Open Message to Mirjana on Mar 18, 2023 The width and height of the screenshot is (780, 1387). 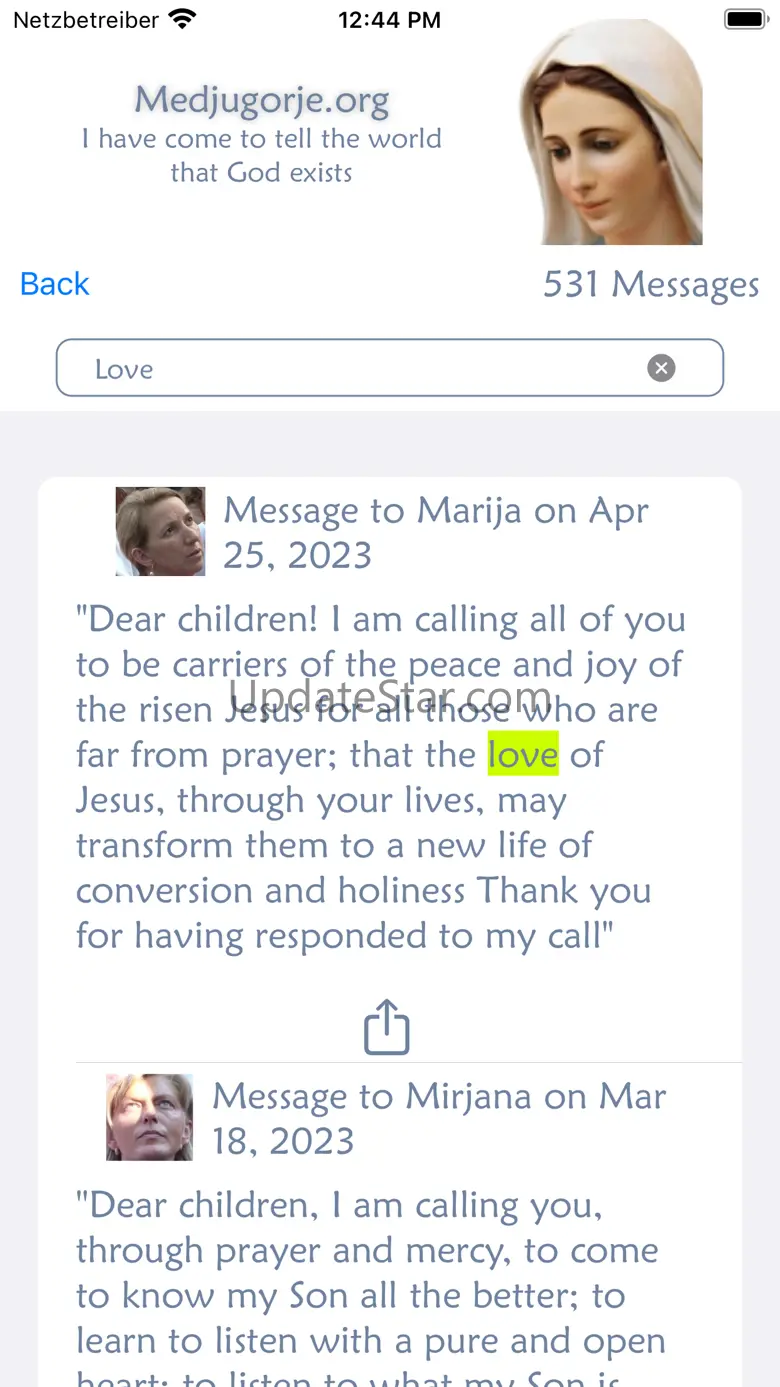coord(438,1118)
